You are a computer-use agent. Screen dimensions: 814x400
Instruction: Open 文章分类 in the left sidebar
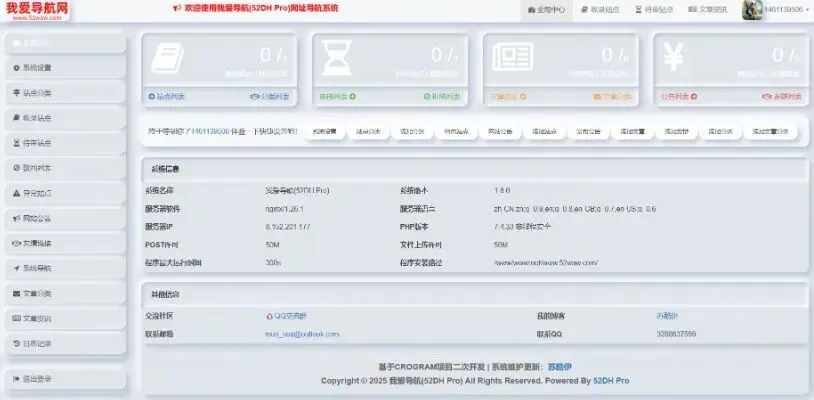coord(65,294)
